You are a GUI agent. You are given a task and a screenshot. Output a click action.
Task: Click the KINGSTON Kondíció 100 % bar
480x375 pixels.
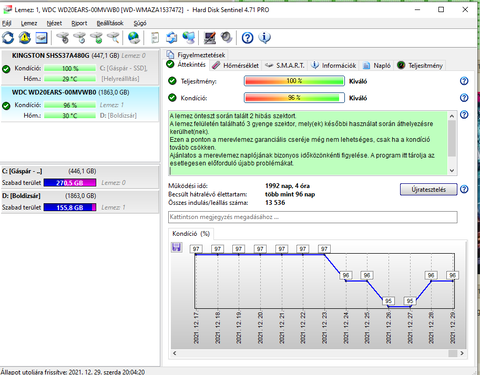70,68
